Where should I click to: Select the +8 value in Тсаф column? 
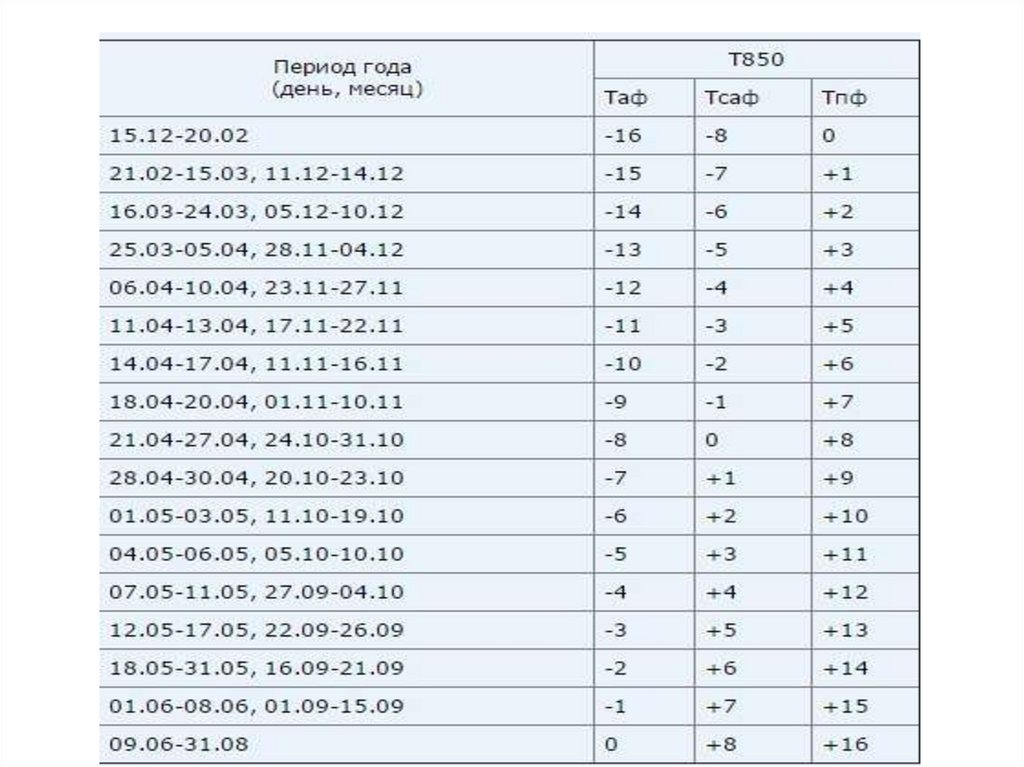[721, 744]
